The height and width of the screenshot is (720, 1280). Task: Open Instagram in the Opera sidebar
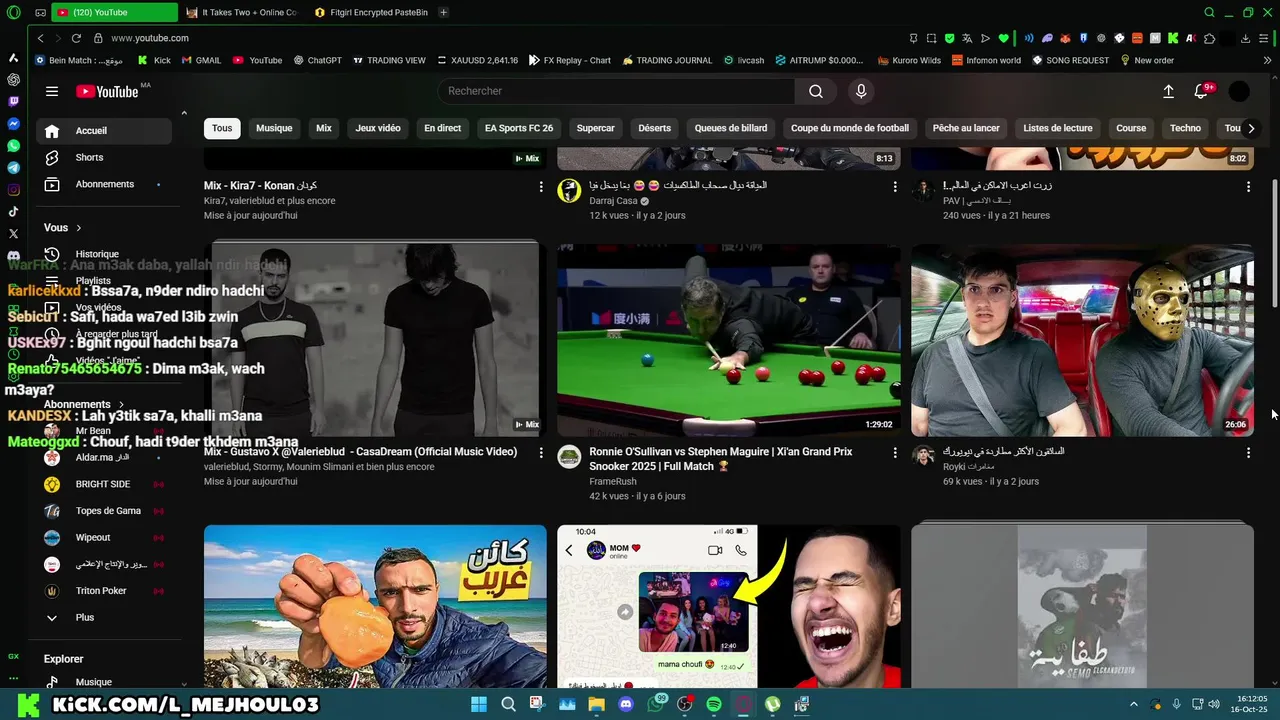click(x=14, y=189)
